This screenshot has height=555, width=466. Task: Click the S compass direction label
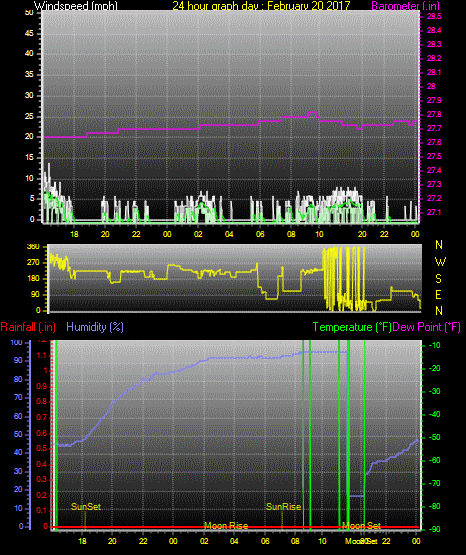click(438, 279)
